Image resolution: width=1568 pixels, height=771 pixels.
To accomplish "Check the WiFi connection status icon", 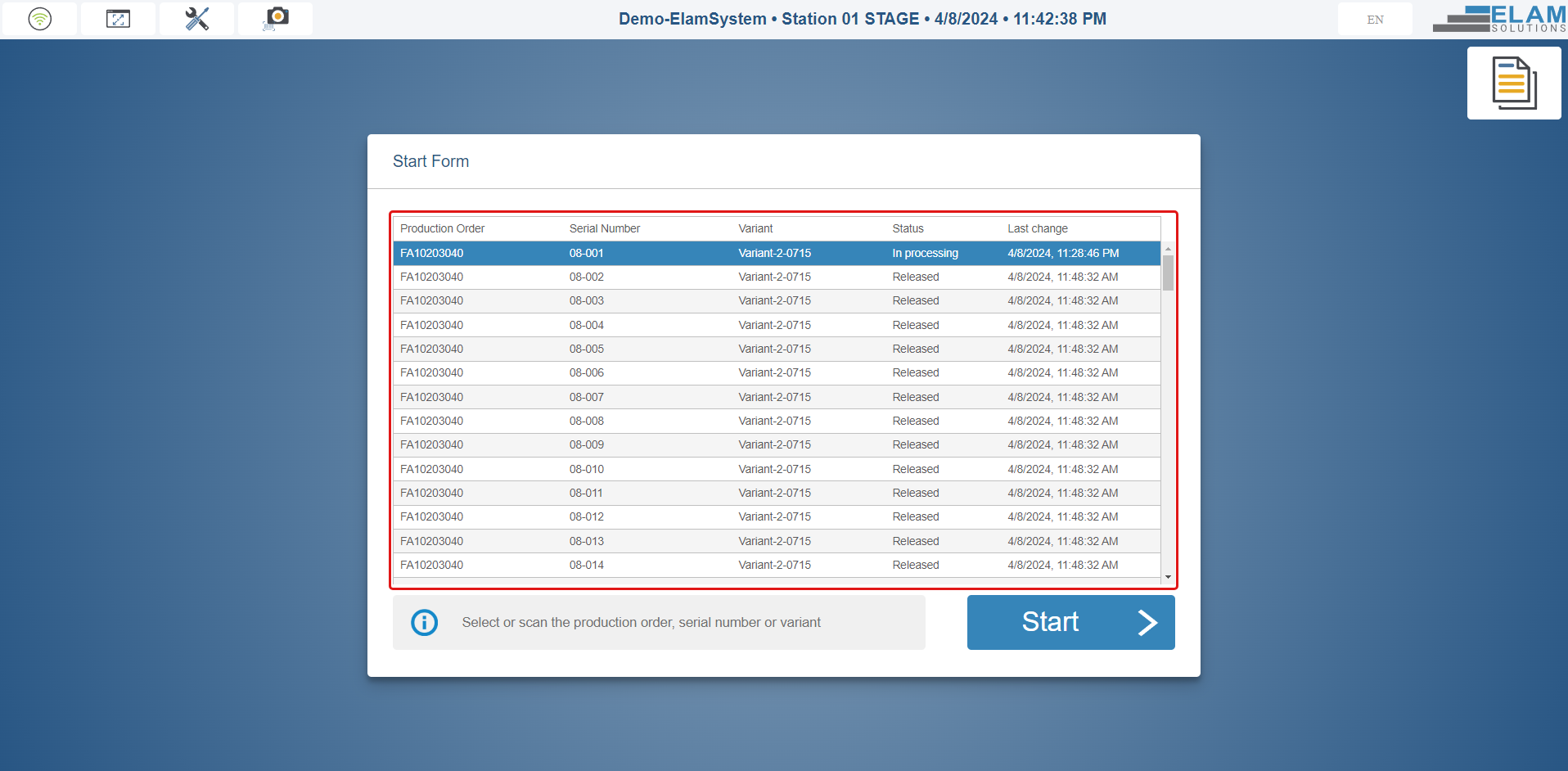I will coord(38,19).
